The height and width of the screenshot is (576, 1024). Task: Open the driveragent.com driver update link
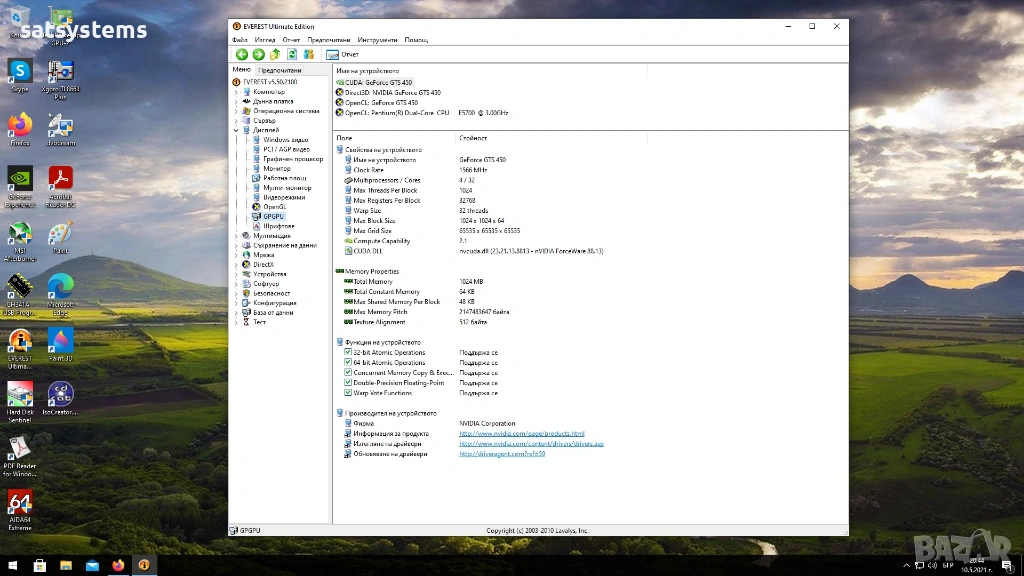tap(501, 454)
